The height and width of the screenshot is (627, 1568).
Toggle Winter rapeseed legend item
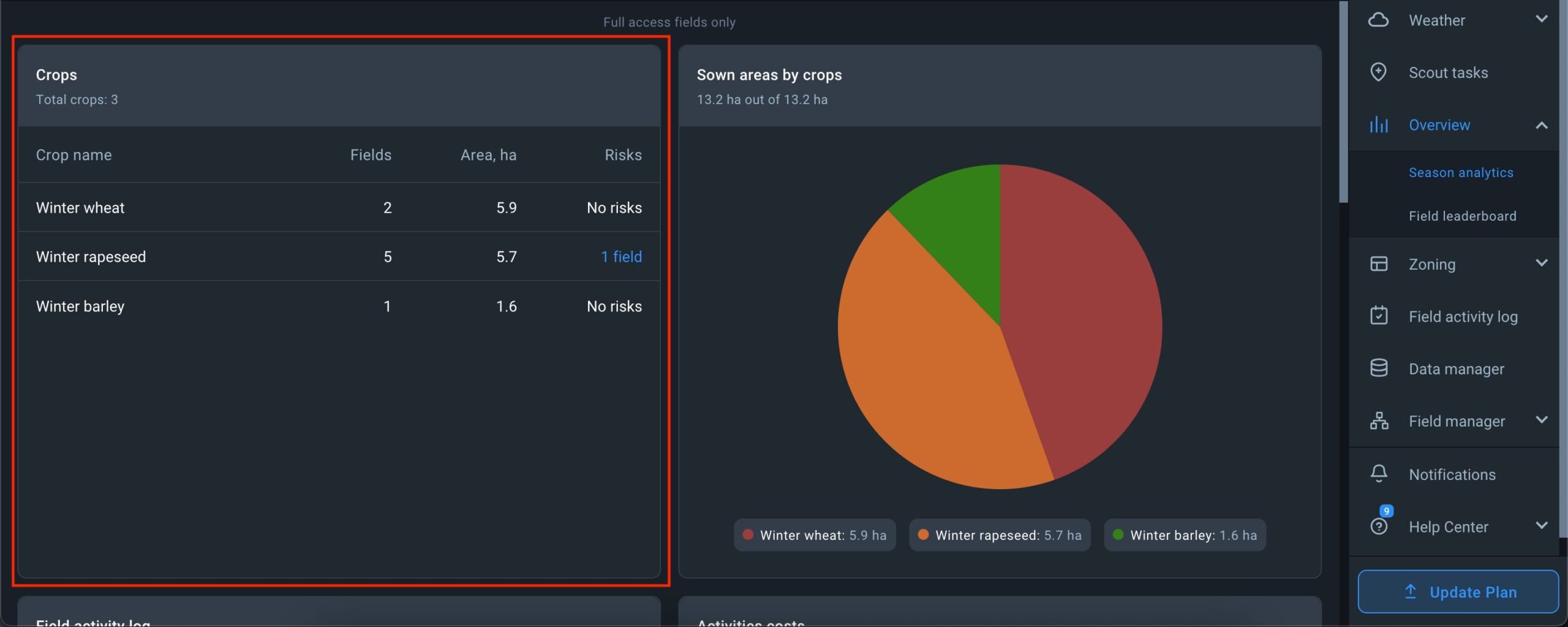[999, 535]
